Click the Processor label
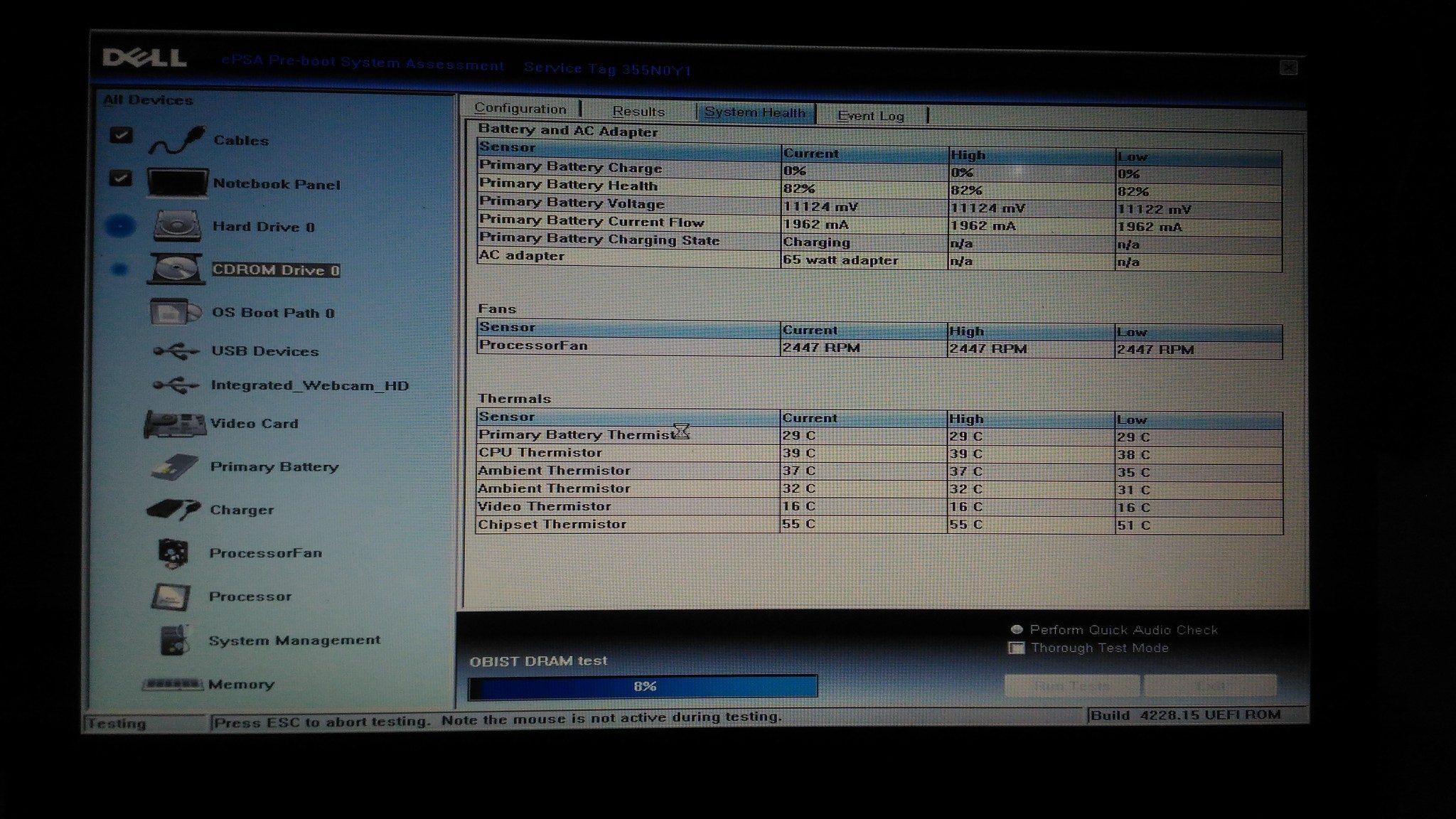Screen dimensions: 1456x819 (x=250, y=596)
